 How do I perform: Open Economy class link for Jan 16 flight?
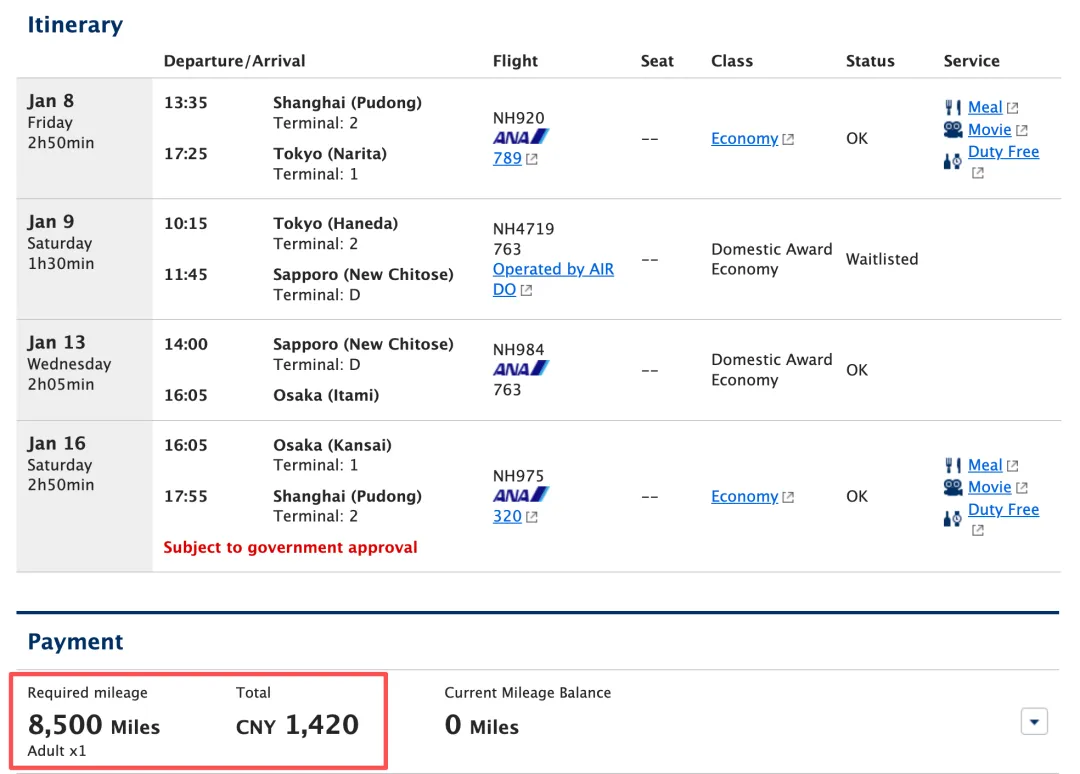[745, 496]
